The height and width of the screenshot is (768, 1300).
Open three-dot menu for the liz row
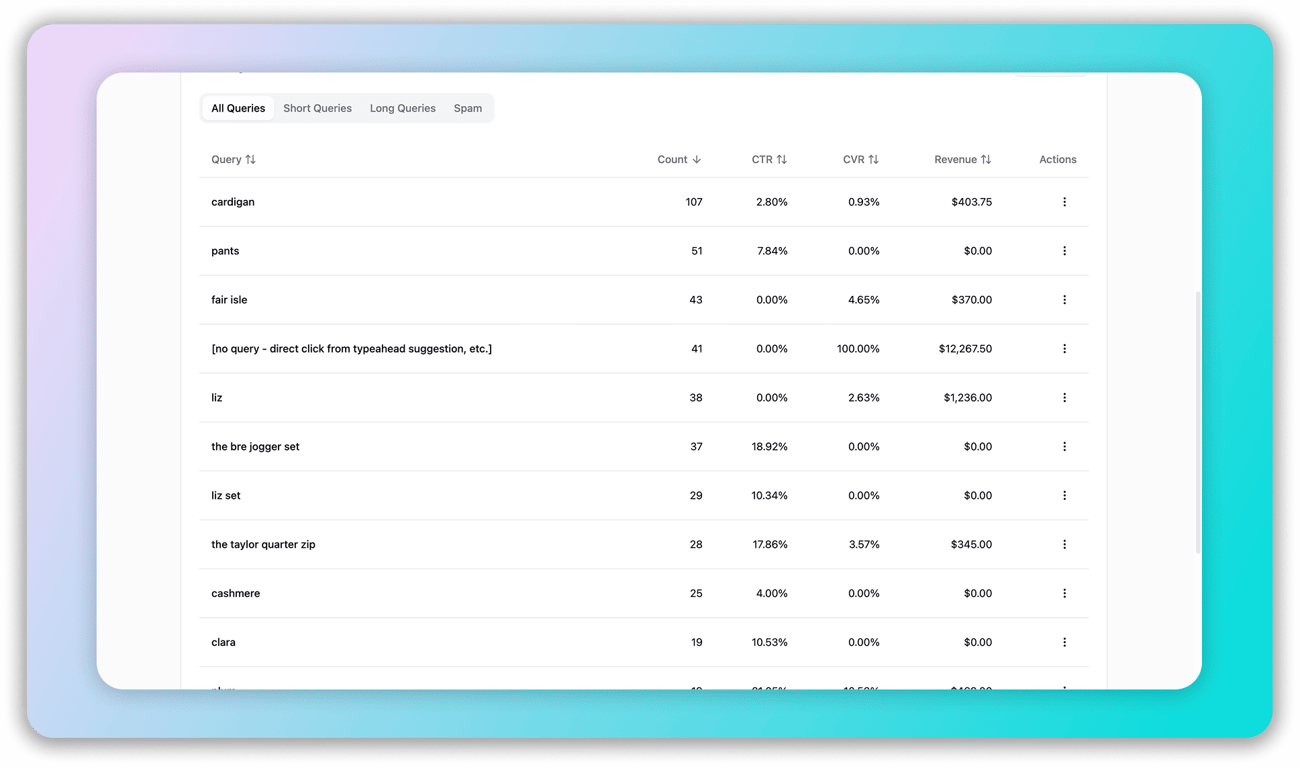coord(1064,398)
